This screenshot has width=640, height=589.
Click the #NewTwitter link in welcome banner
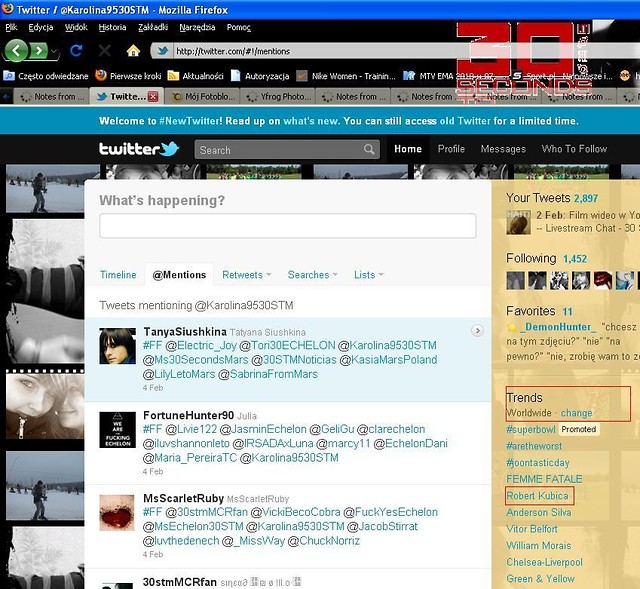tap(190, 121)
